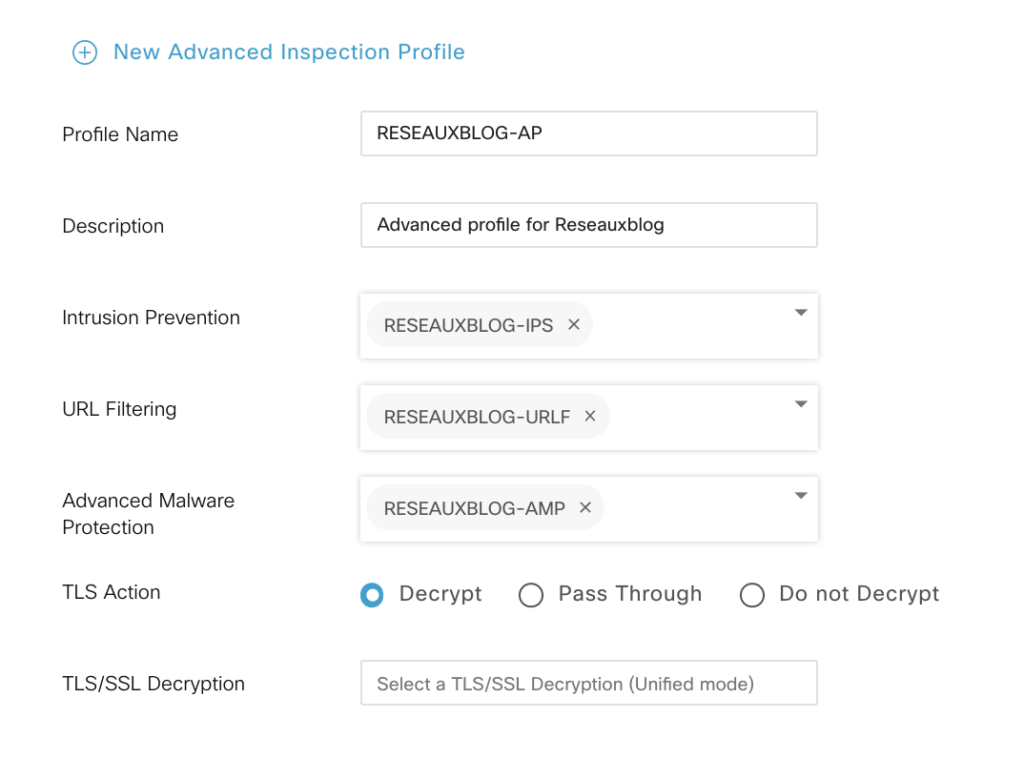Expand the Advanced Malware Protection dropdown arrow
This screenshot has width=1024, height=759.
point(800,496)
